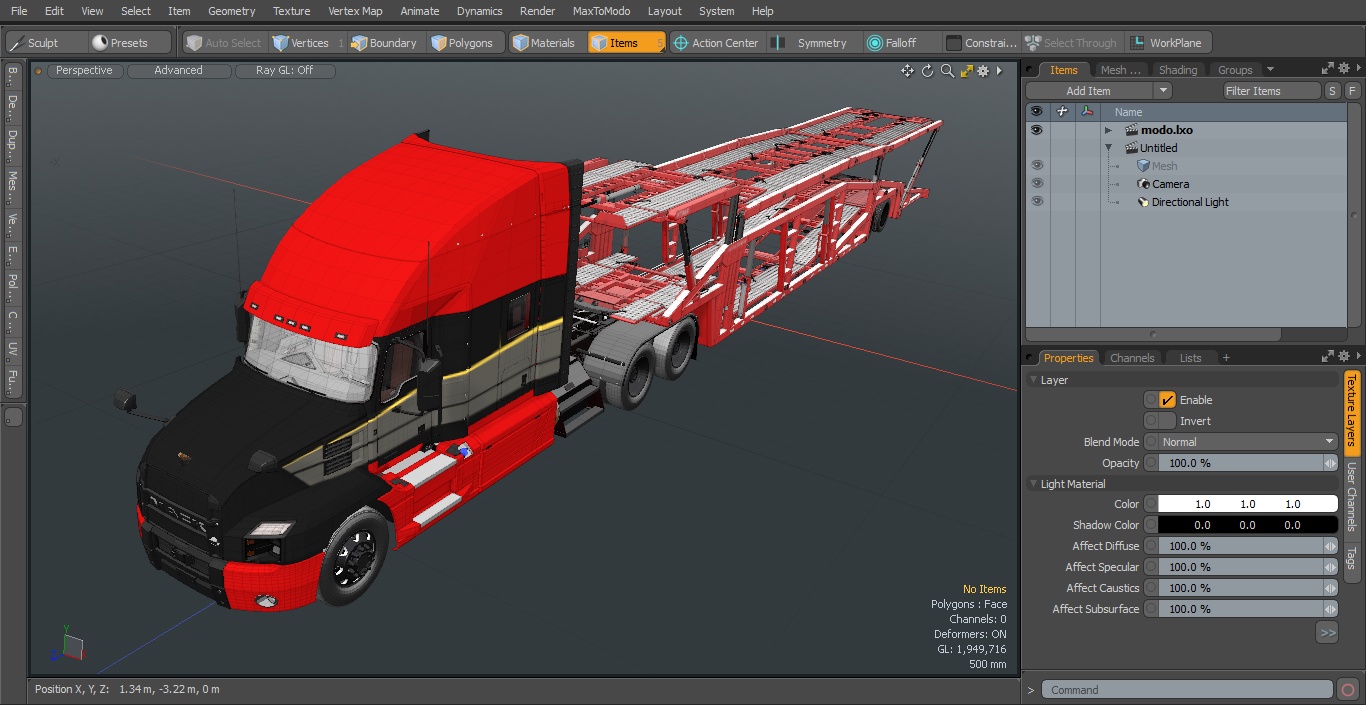The image size is (1366, 705).
Task: Toggle visibility of modo.lxo scene
Action: click(x=1037, y=130)
